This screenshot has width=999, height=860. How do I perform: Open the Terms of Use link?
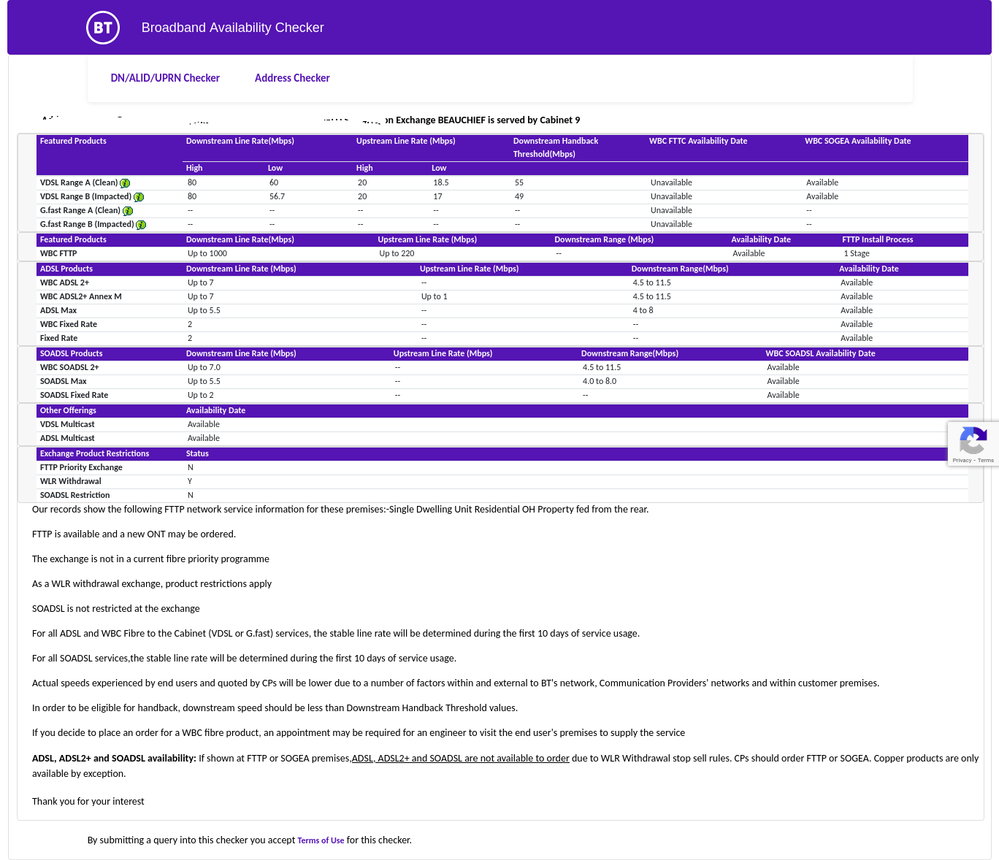(320, 841)
